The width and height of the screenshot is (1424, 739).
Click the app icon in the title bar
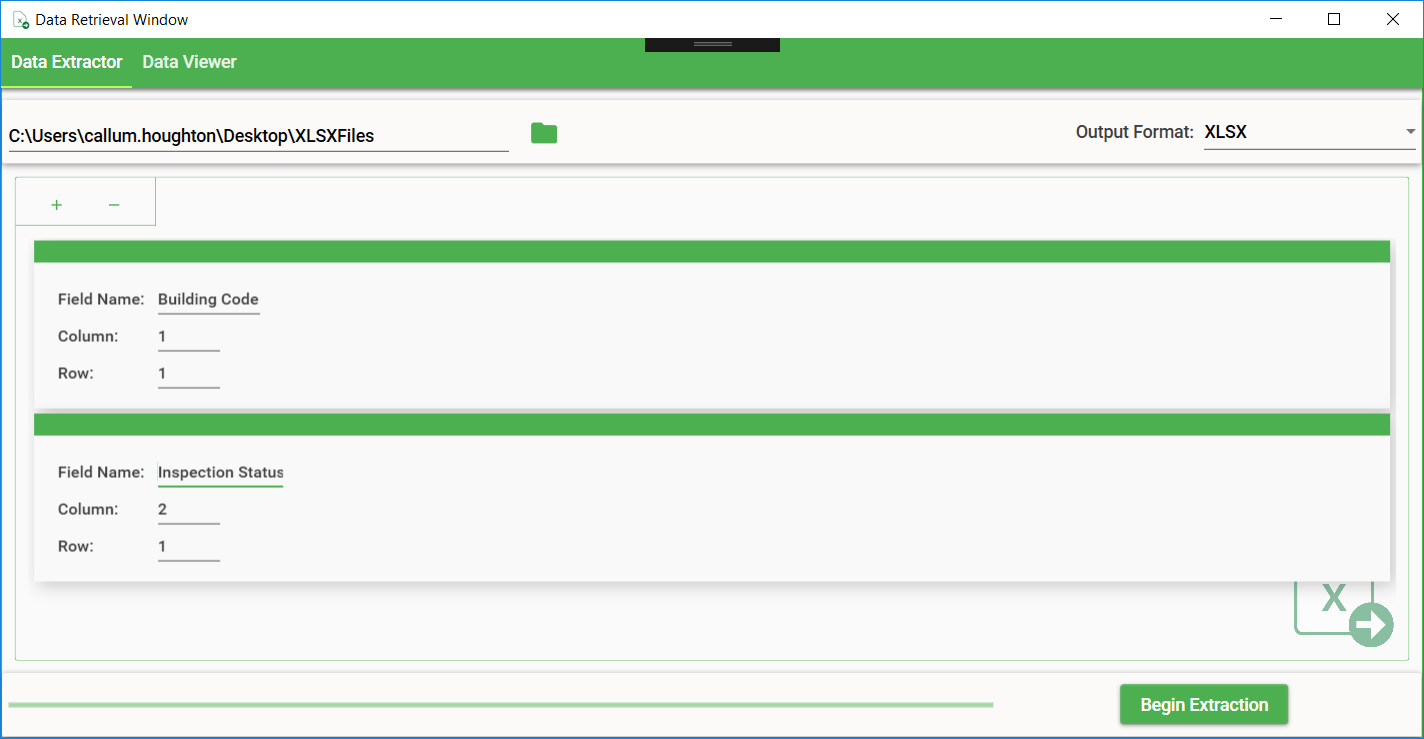(20, 19)
